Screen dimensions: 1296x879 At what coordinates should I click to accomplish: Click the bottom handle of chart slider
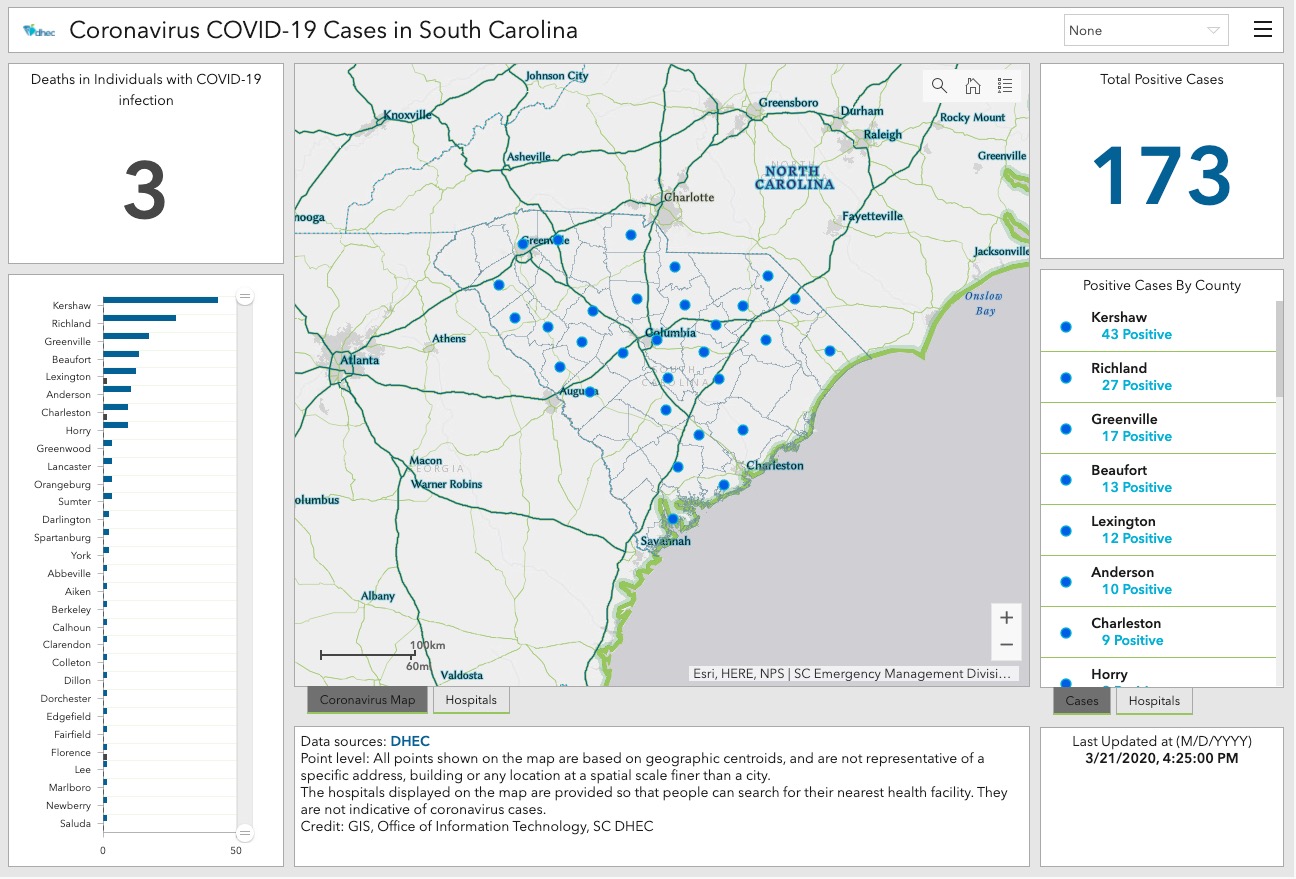[x=245, y=833]
